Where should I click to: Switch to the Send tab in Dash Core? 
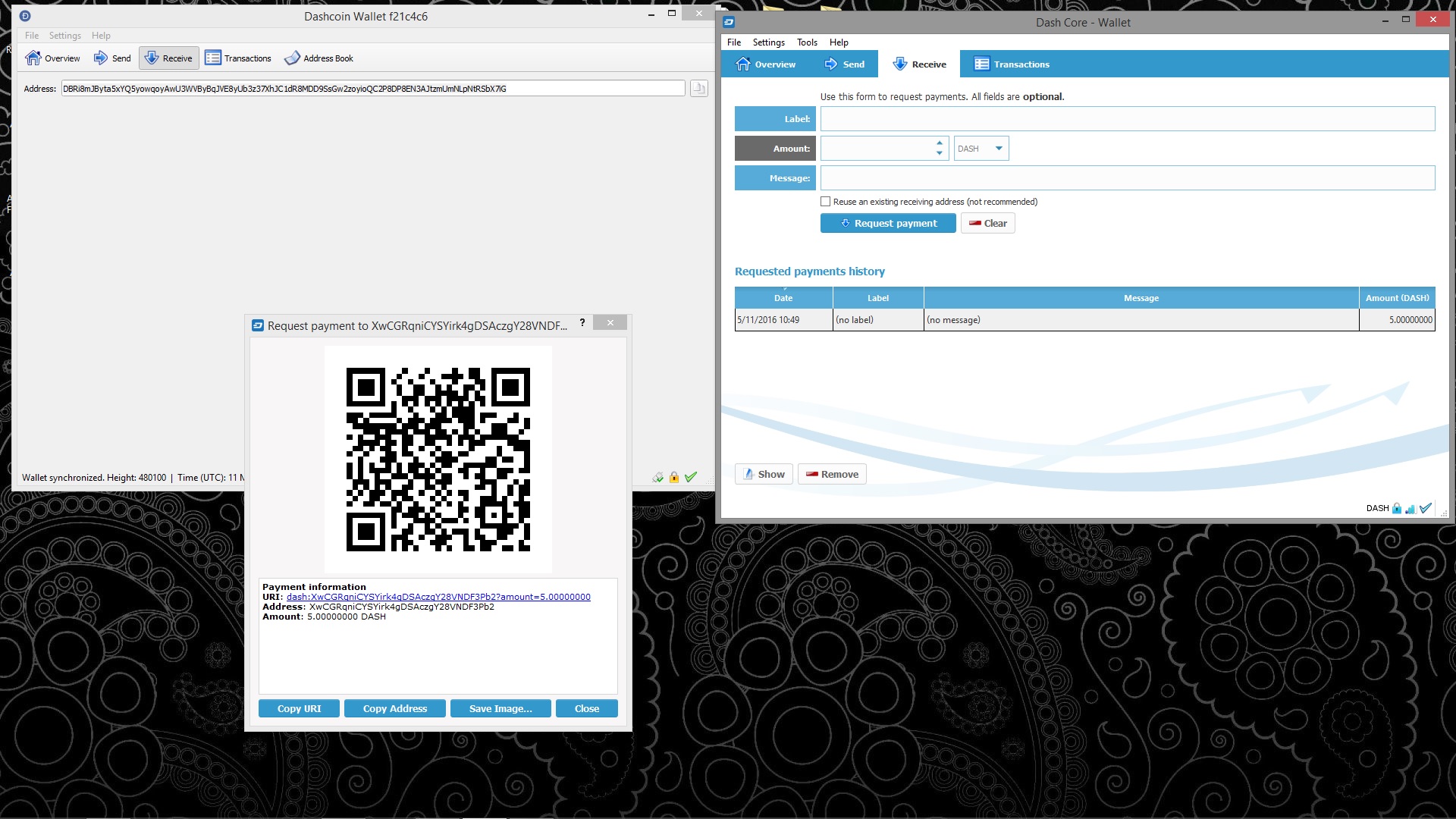(x=844, y=64)
